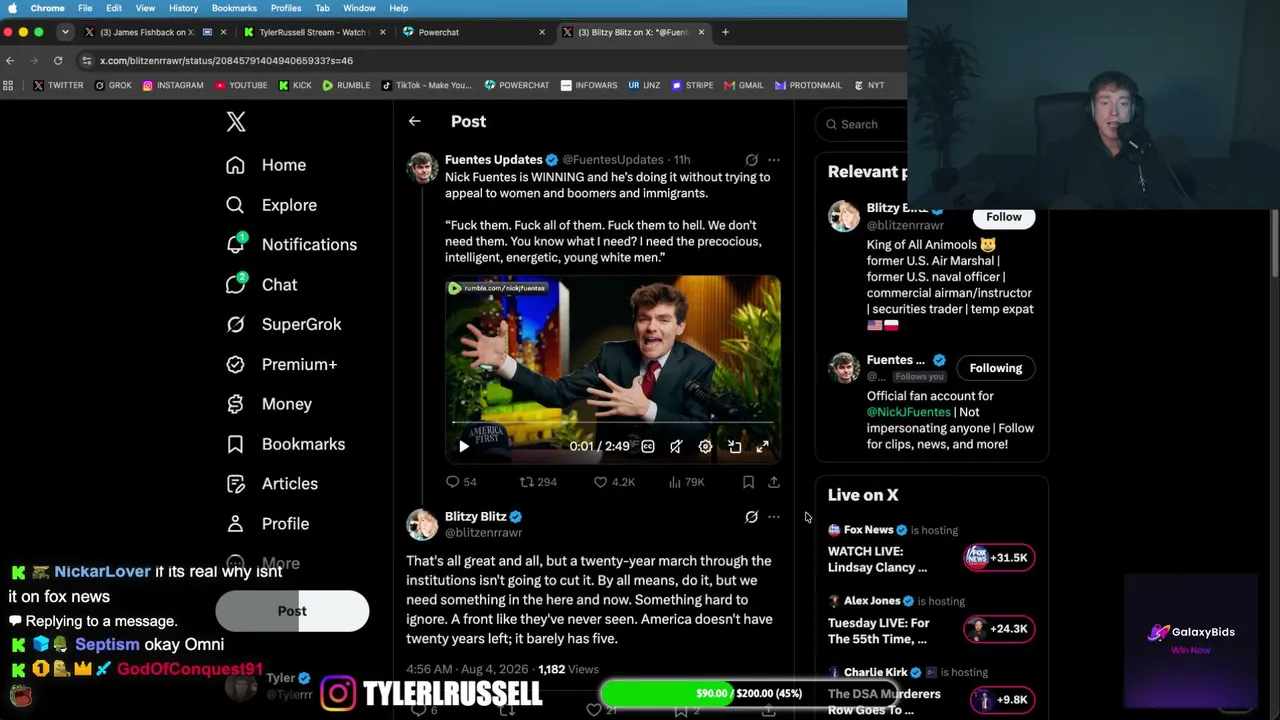The width and height of the screenshot is (1280, 720).
Task: Open the Alex Jones live broadcast card
Action: click(x=932, y=621)
